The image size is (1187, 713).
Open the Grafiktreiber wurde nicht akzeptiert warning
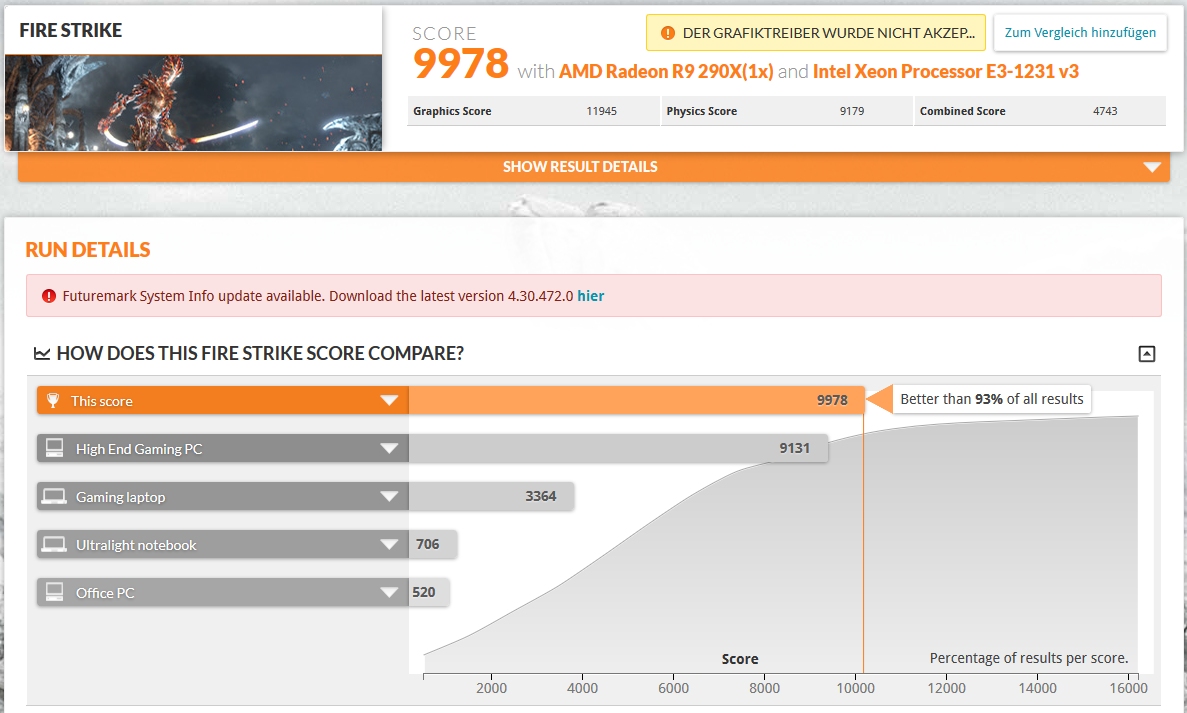(816, 33)
